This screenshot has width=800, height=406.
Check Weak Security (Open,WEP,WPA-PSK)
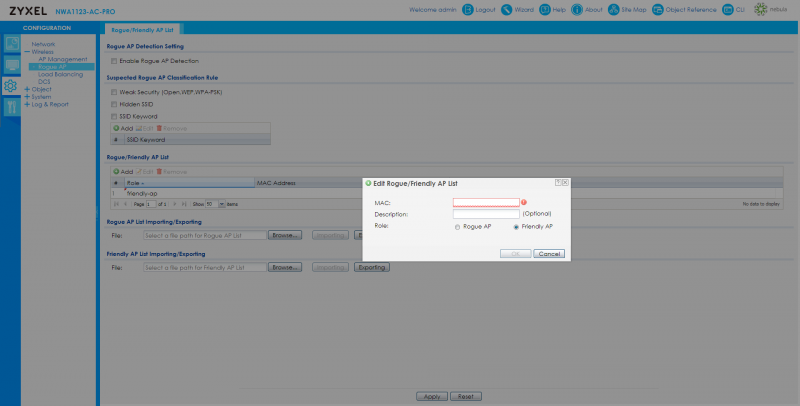coord(114,92)
